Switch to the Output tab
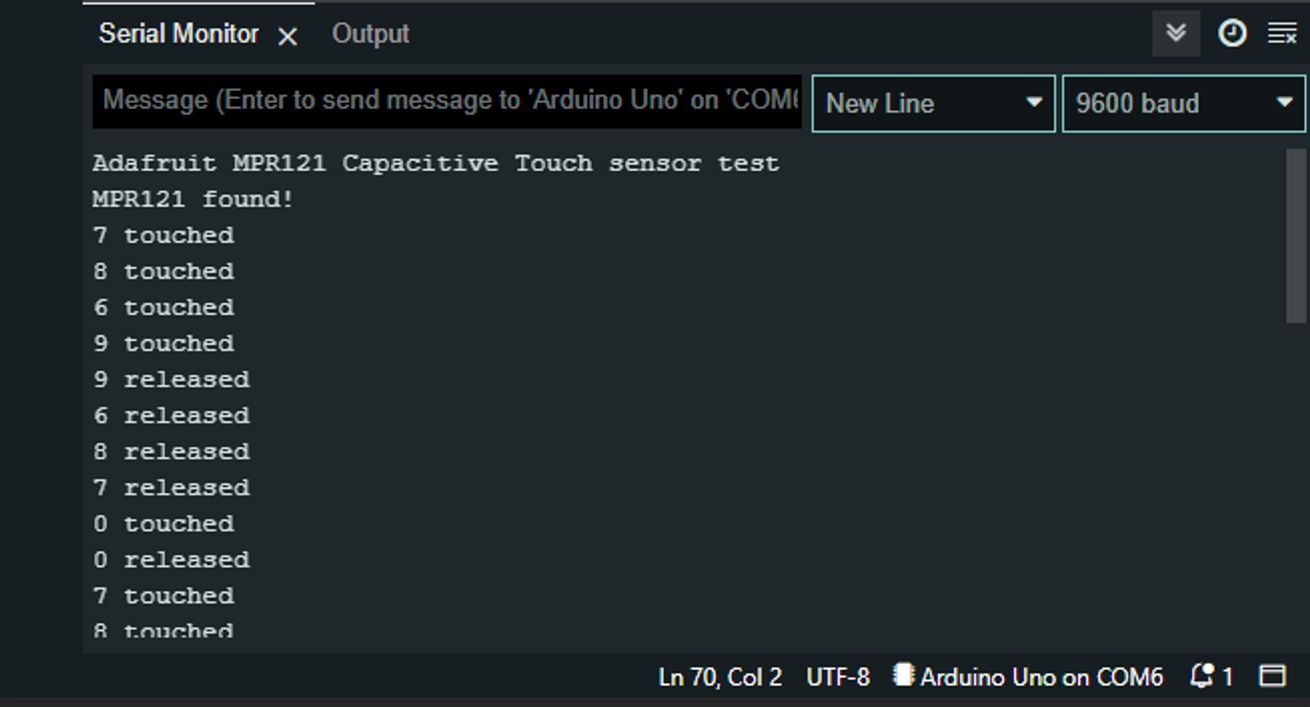The width and height of the screenshot is (1310, 707). point(370,34)
